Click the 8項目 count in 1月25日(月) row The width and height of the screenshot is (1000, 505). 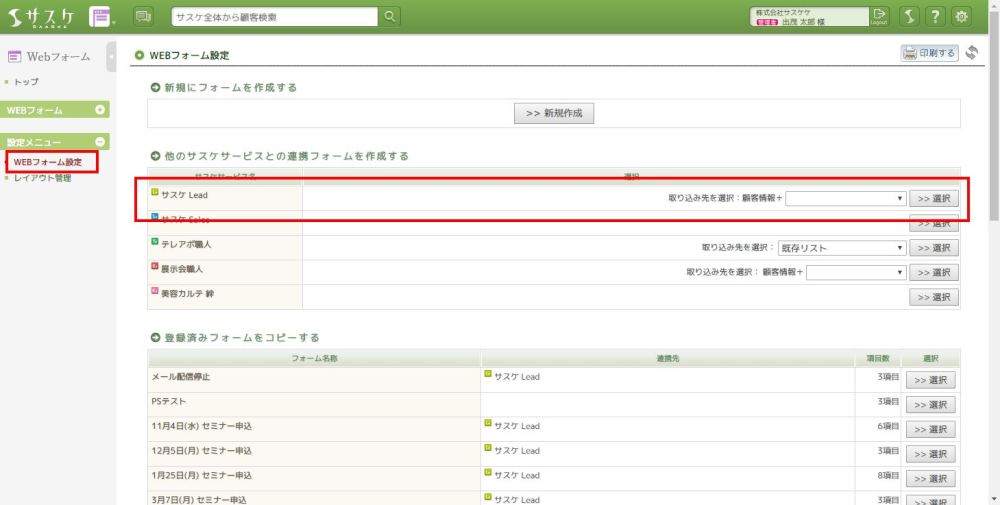888,476
